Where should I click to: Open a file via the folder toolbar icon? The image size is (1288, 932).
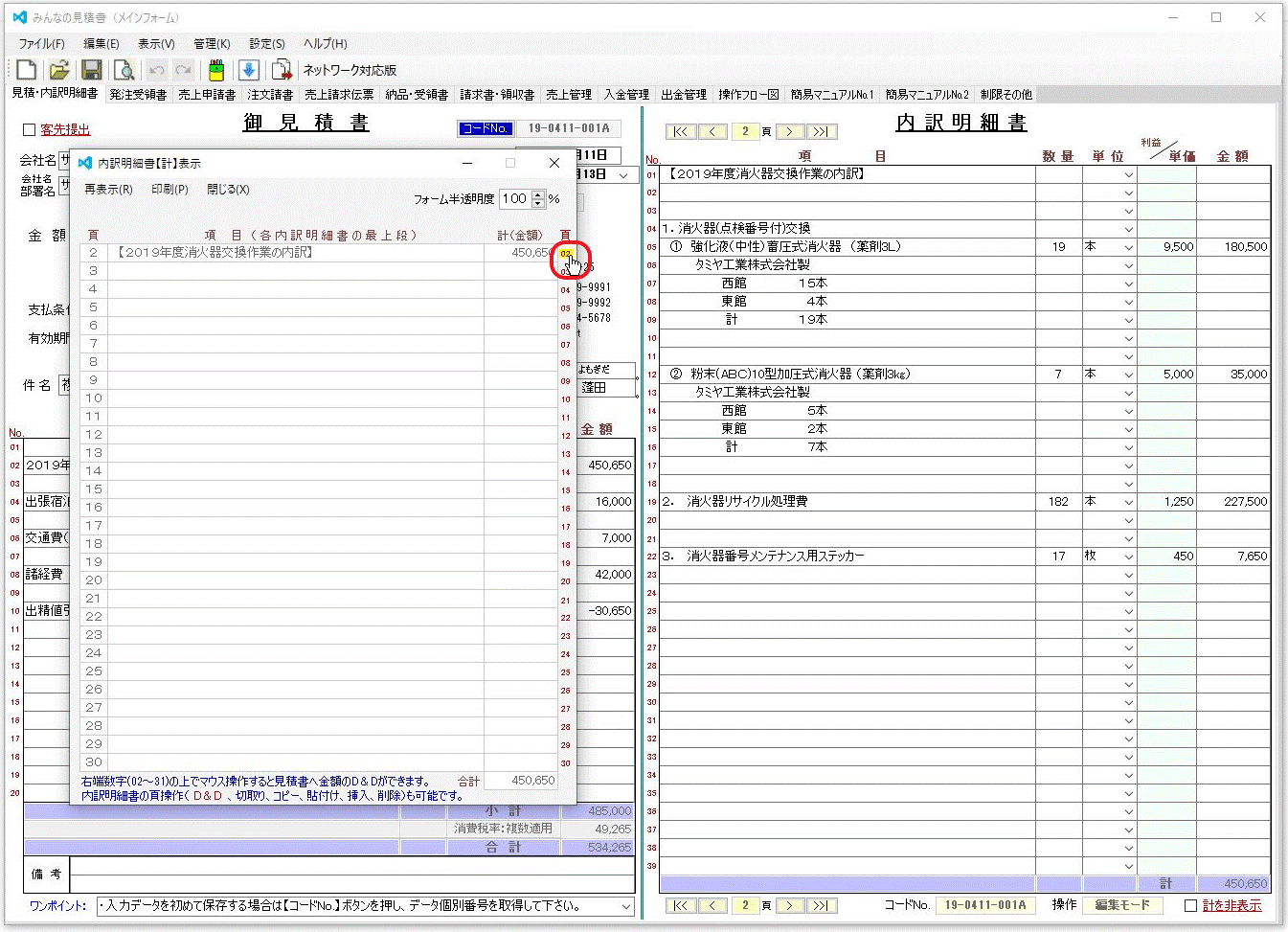click(x=59, y=70)
